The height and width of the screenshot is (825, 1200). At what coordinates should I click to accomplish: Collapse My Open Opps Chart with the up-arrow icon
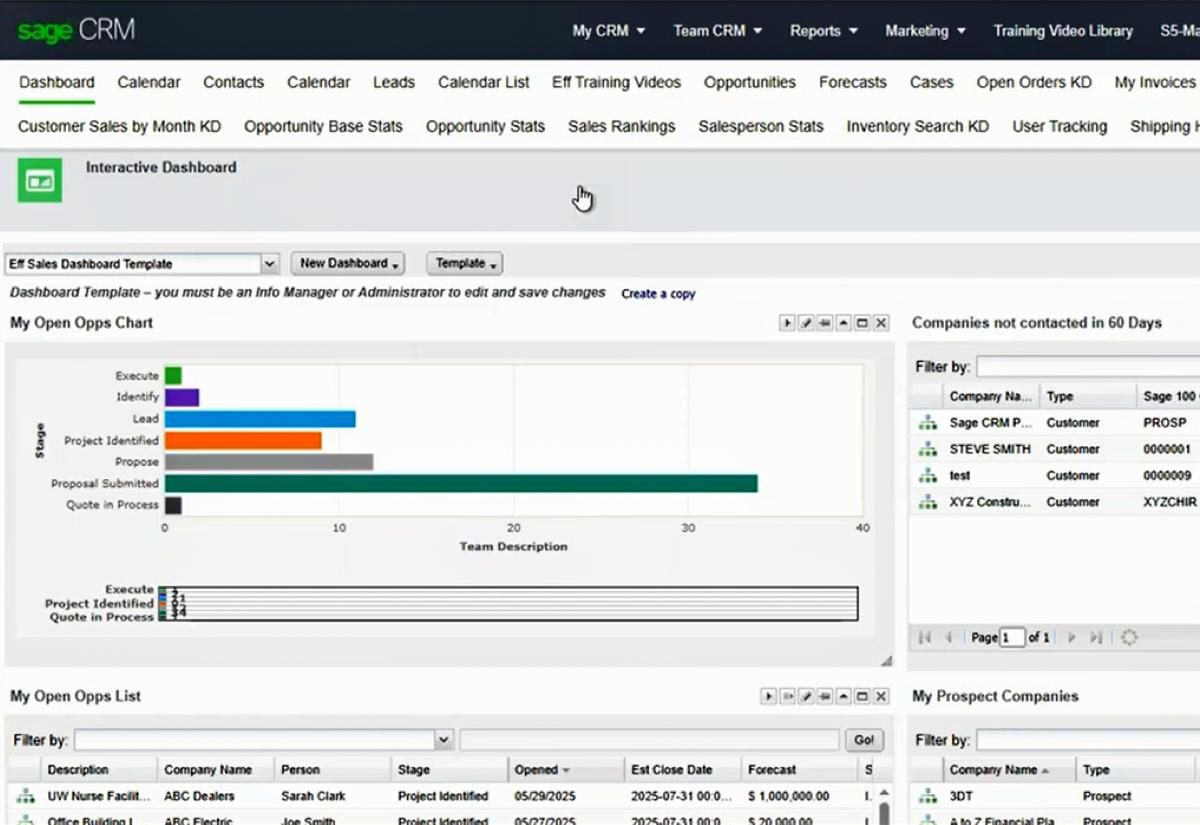[x=843, y=323]
